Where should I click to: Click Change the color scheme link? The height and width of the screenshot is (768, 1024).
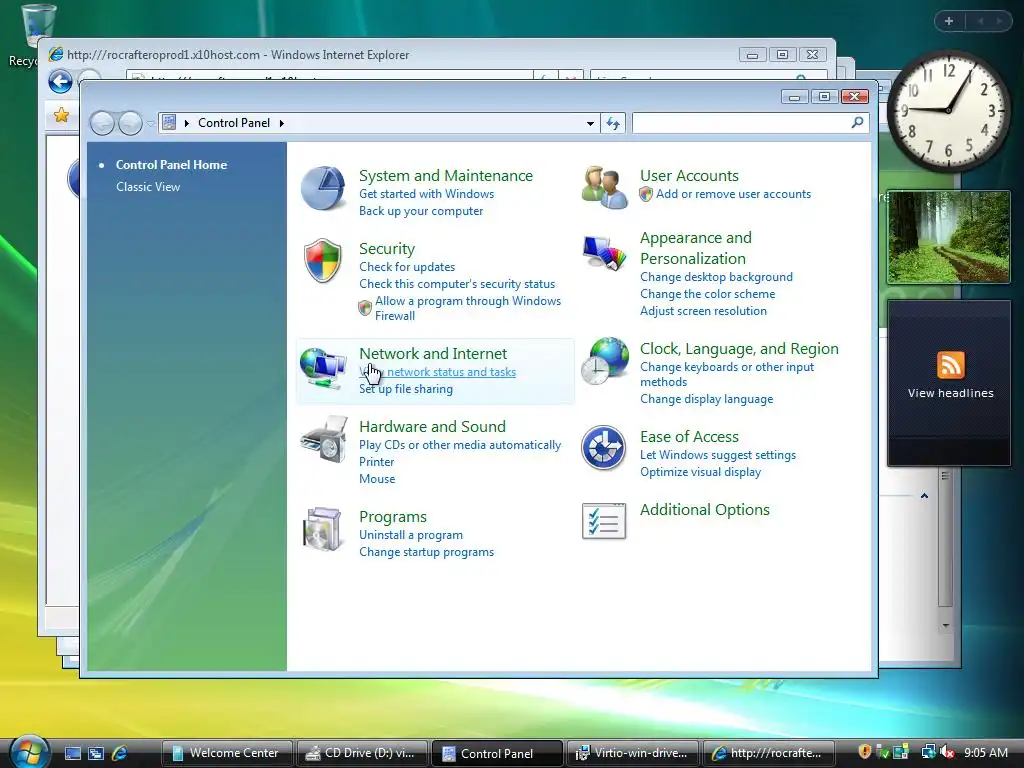[x=707, y=294]
